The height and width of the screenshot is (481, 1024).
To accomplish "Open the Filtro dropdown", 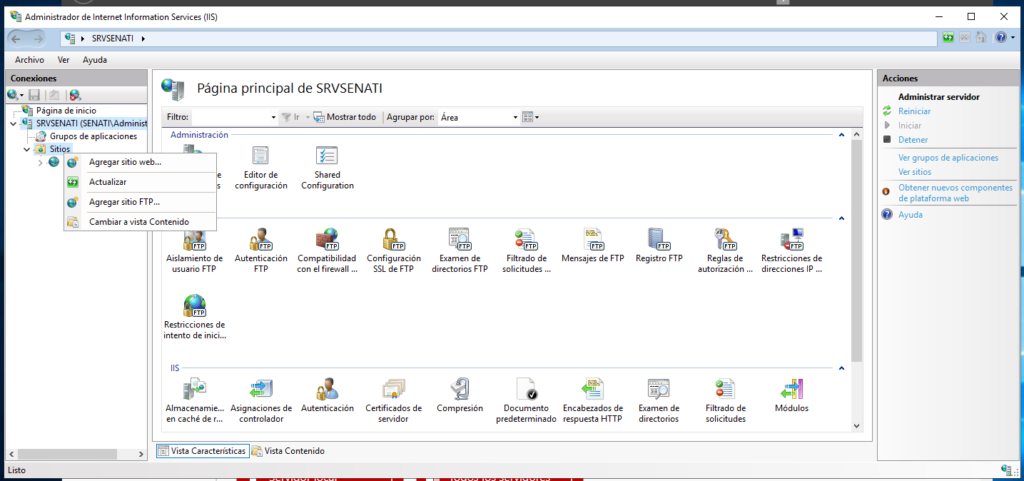I will pos(274,117).
